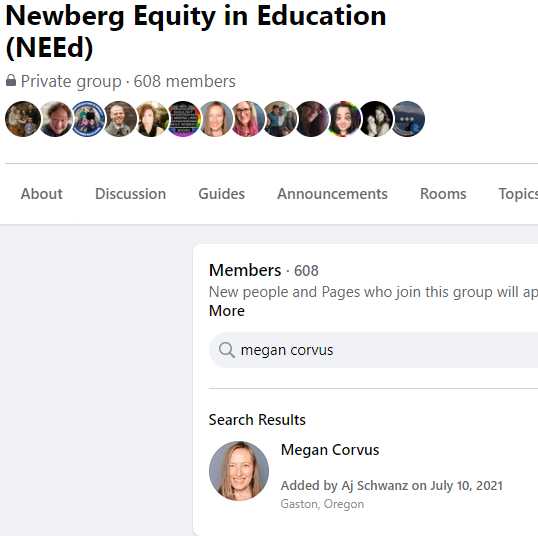Click the pink-haired woman with glasses avatar

pos(247,119)
